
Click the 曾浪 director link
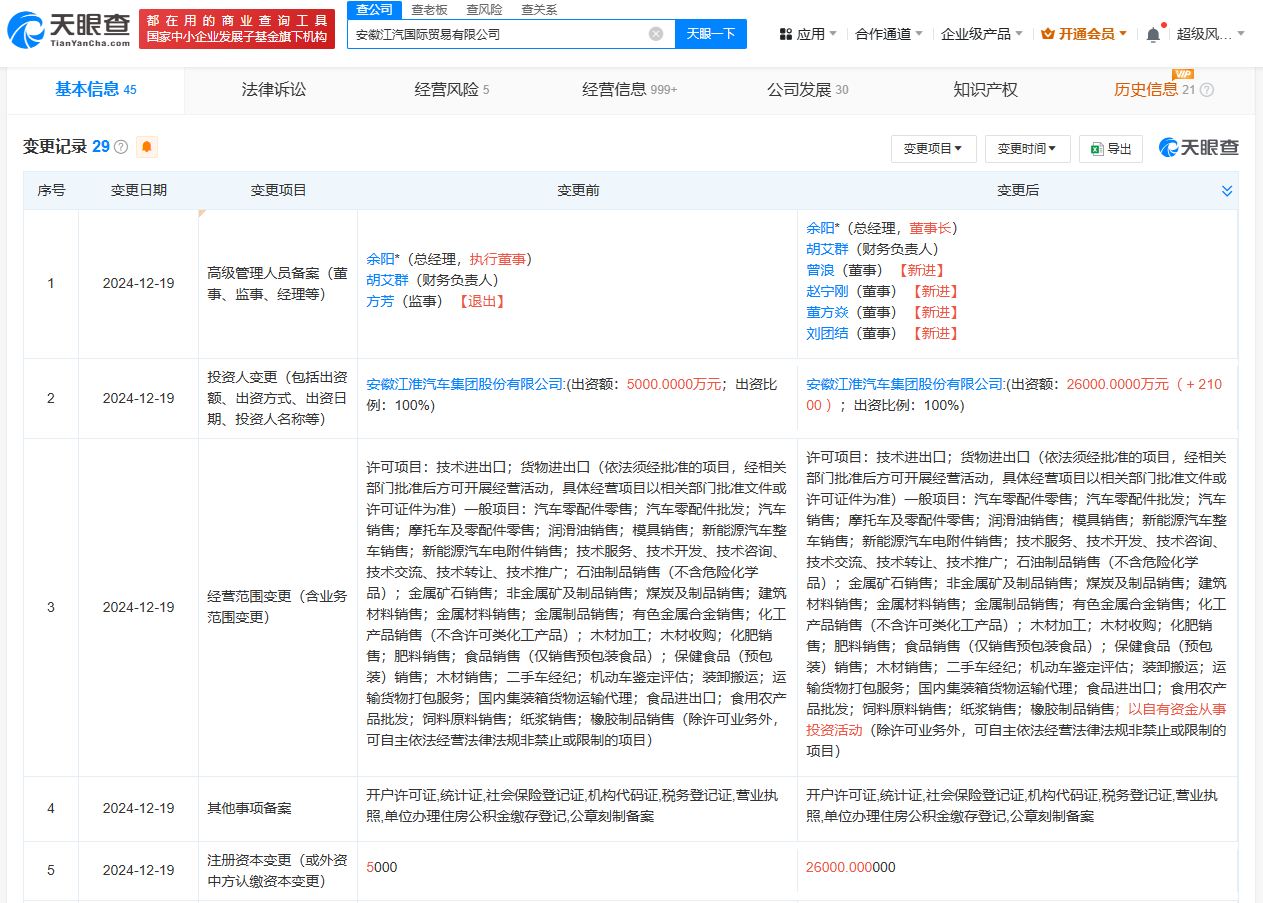tap(820, 270)
